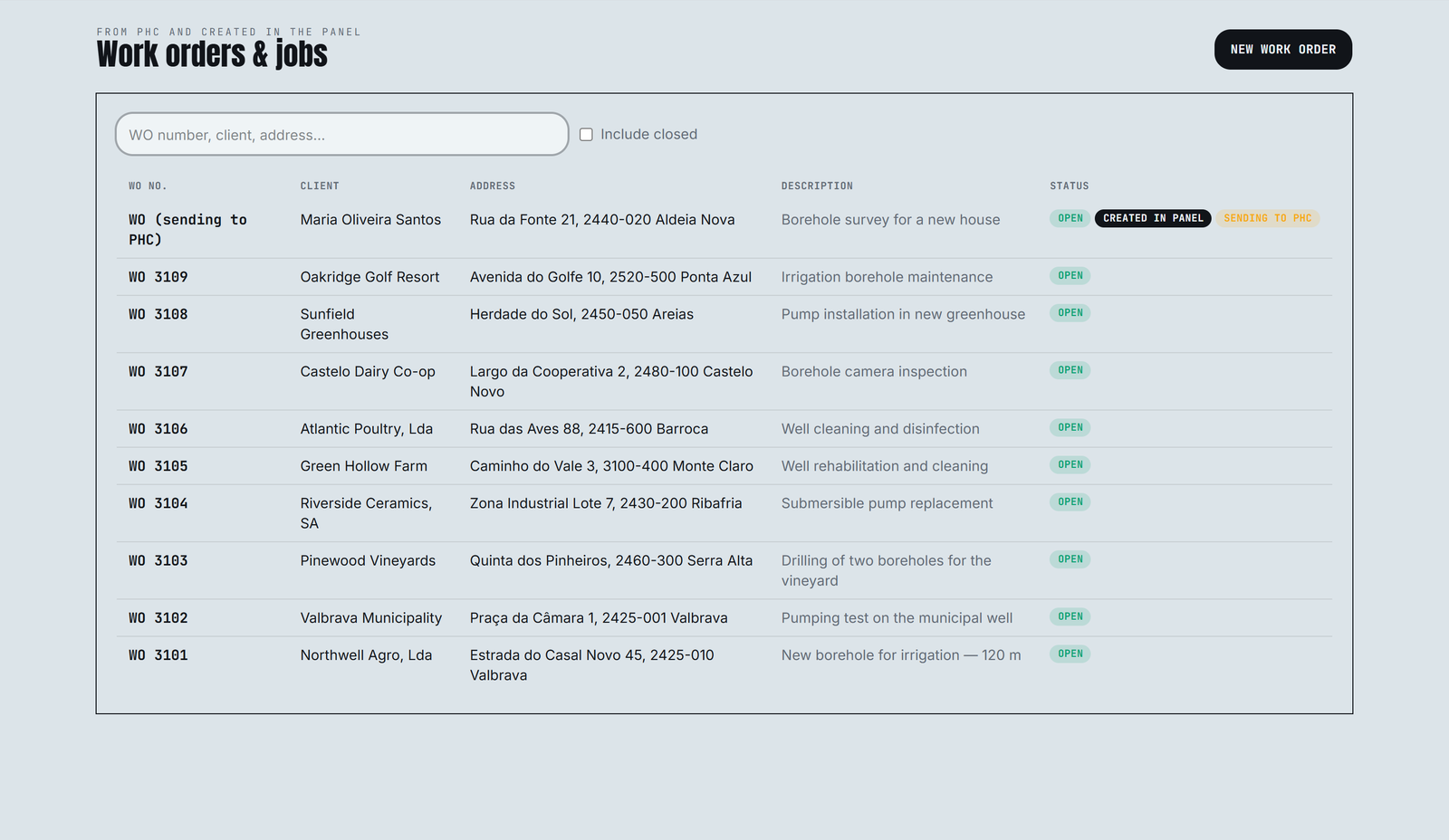Image resolution: width=1449 pixels, height=840 pixels.
Task: Open work order WO 3109
Action: pyautogui.click(x=158, y=277)
